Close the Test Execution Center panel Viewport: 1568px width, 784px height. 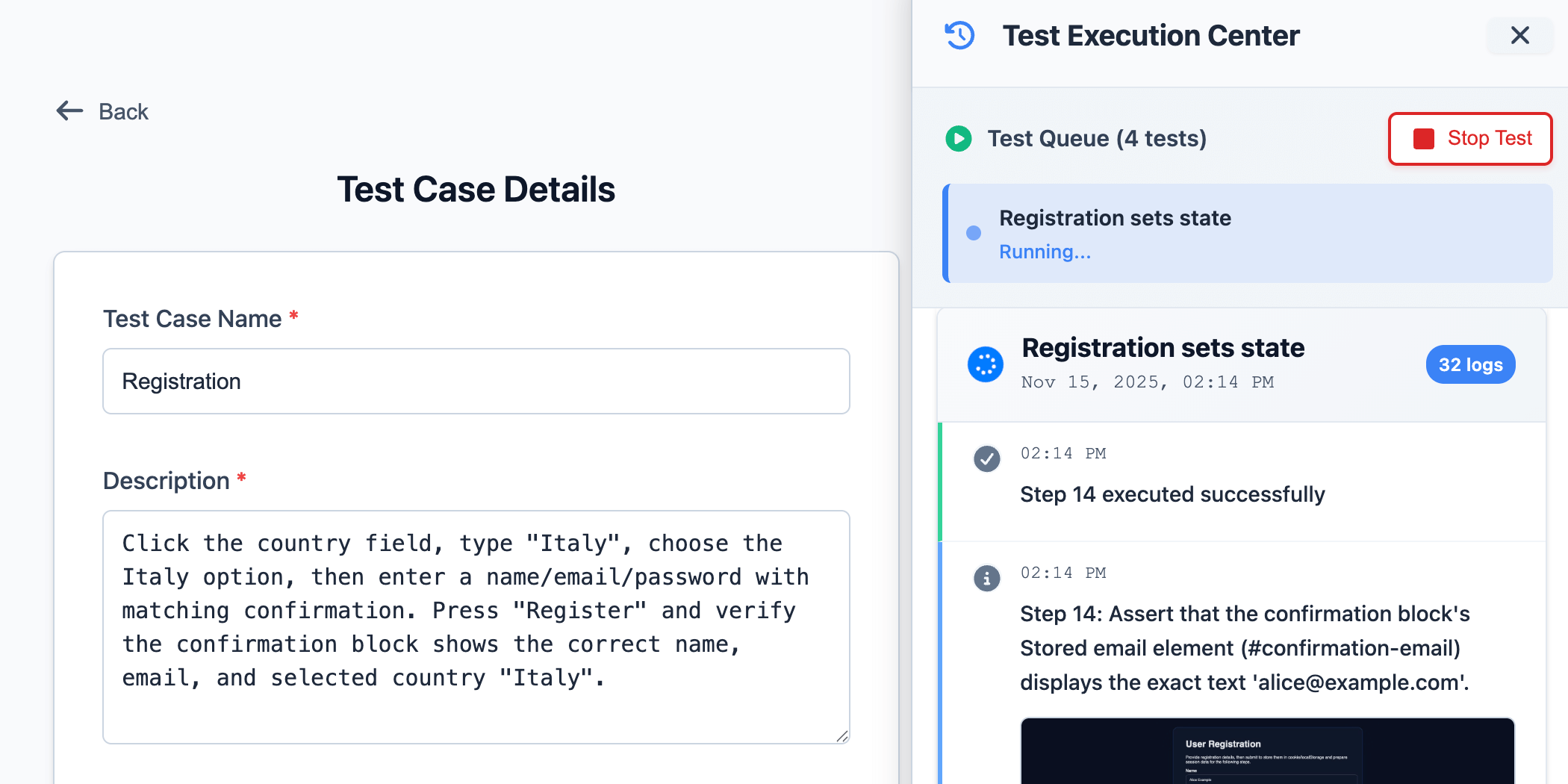coord(1520,35)
